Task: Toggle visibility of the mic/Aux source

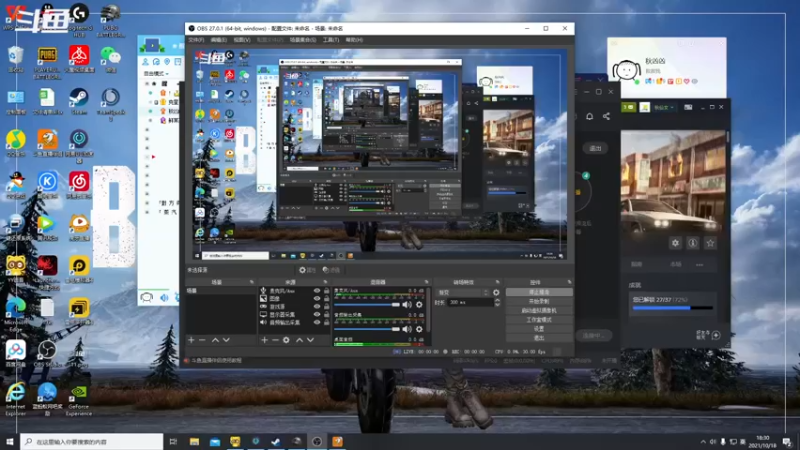Action: pos(317,291)
